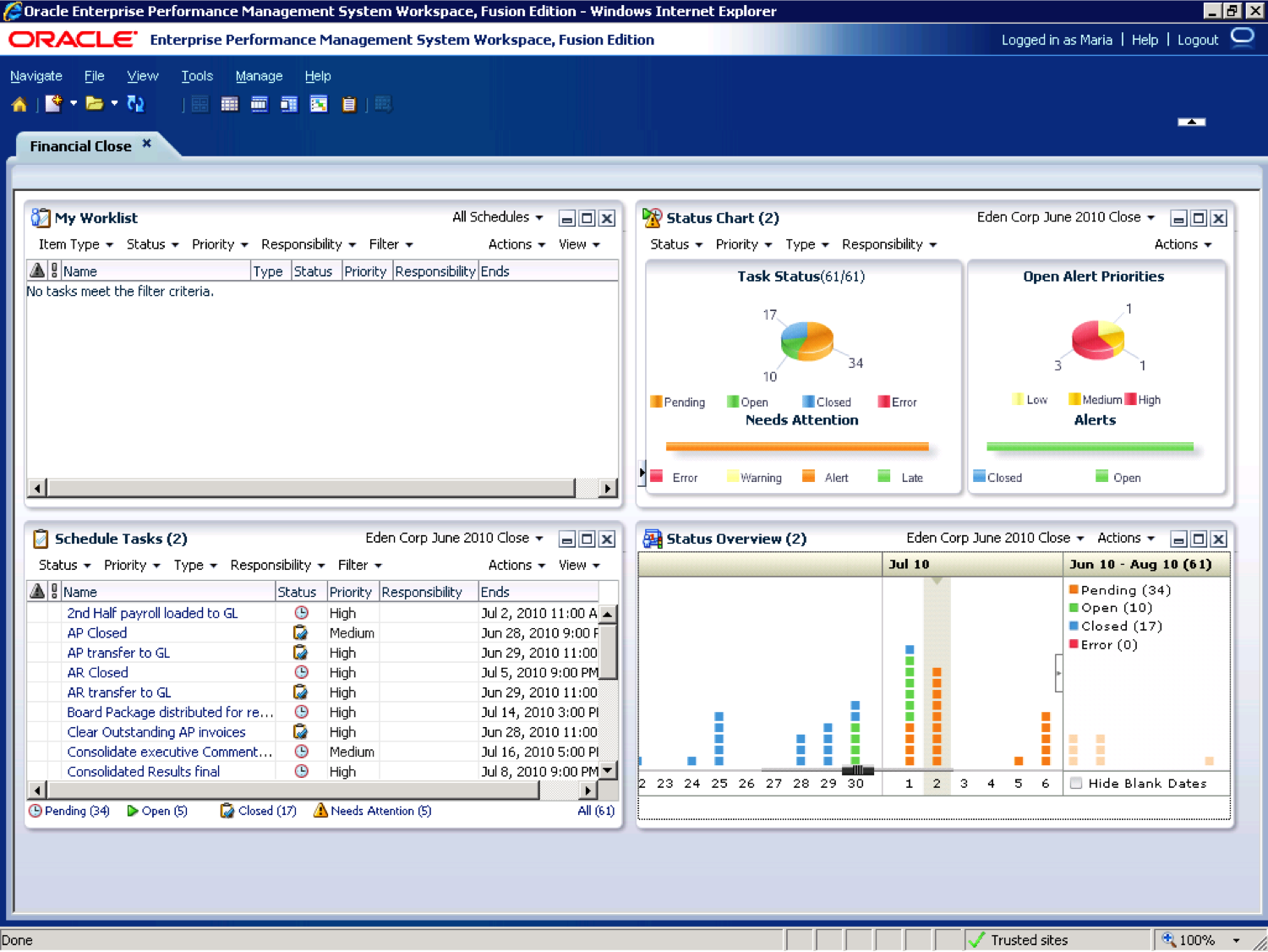Screen dimensions: 1268x952
Task: Click status icon for AP Closed row
Action: pyautogui.click(x=301, y=632)
